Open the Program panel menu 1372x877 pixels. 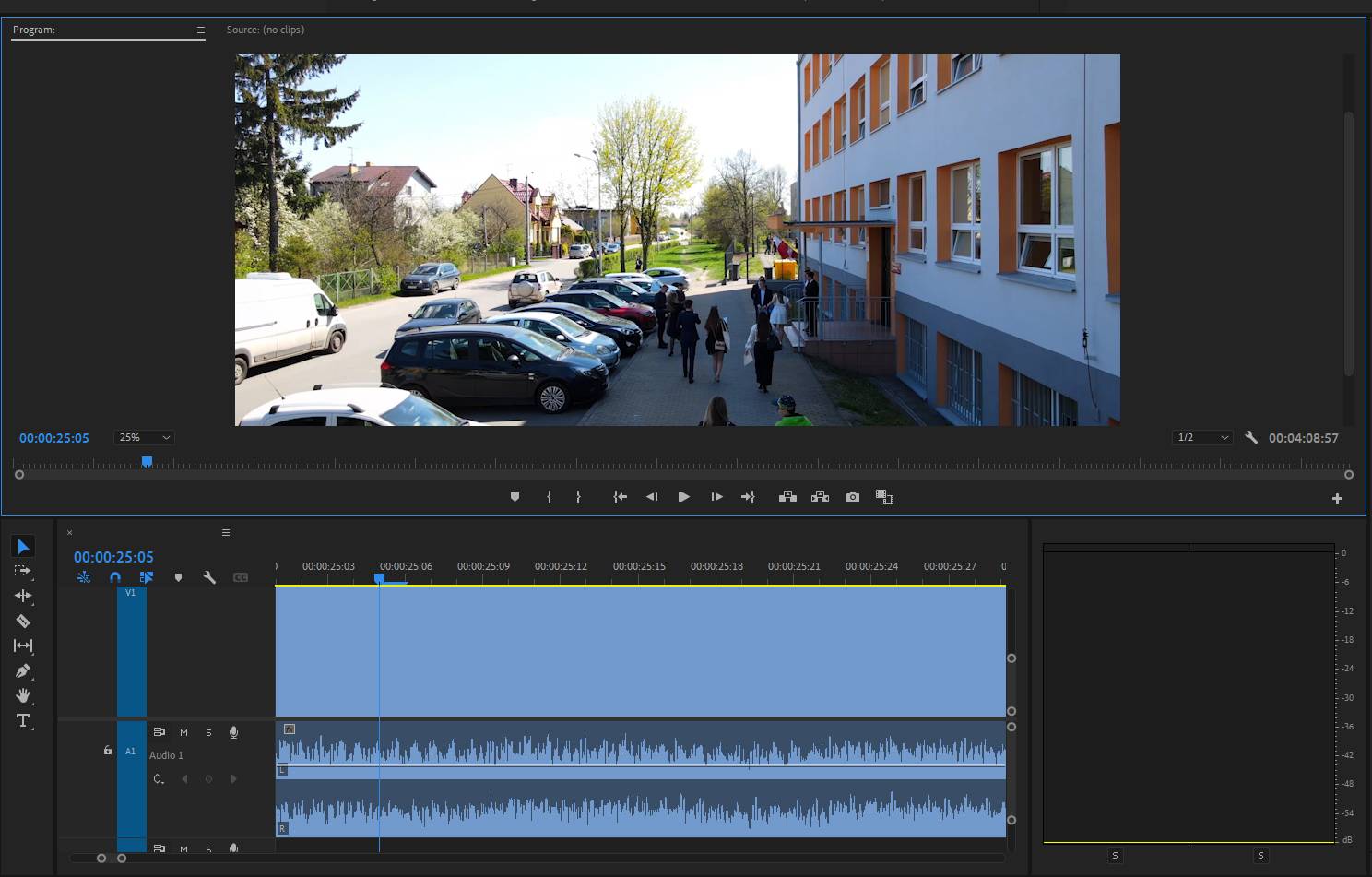coord(200,30)
